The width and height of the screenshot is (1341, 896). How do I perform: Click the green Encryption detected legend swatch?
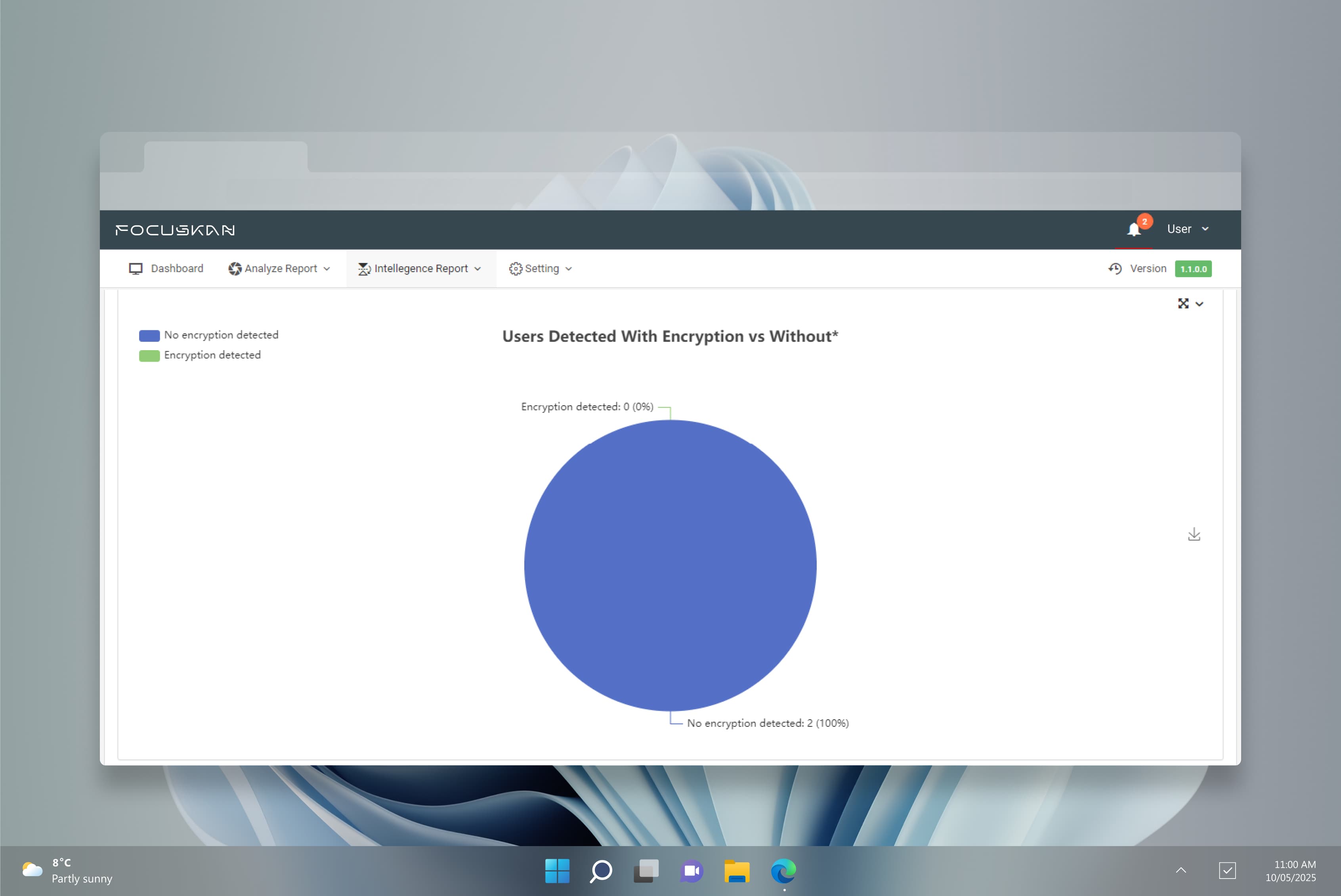coord(149,355)
